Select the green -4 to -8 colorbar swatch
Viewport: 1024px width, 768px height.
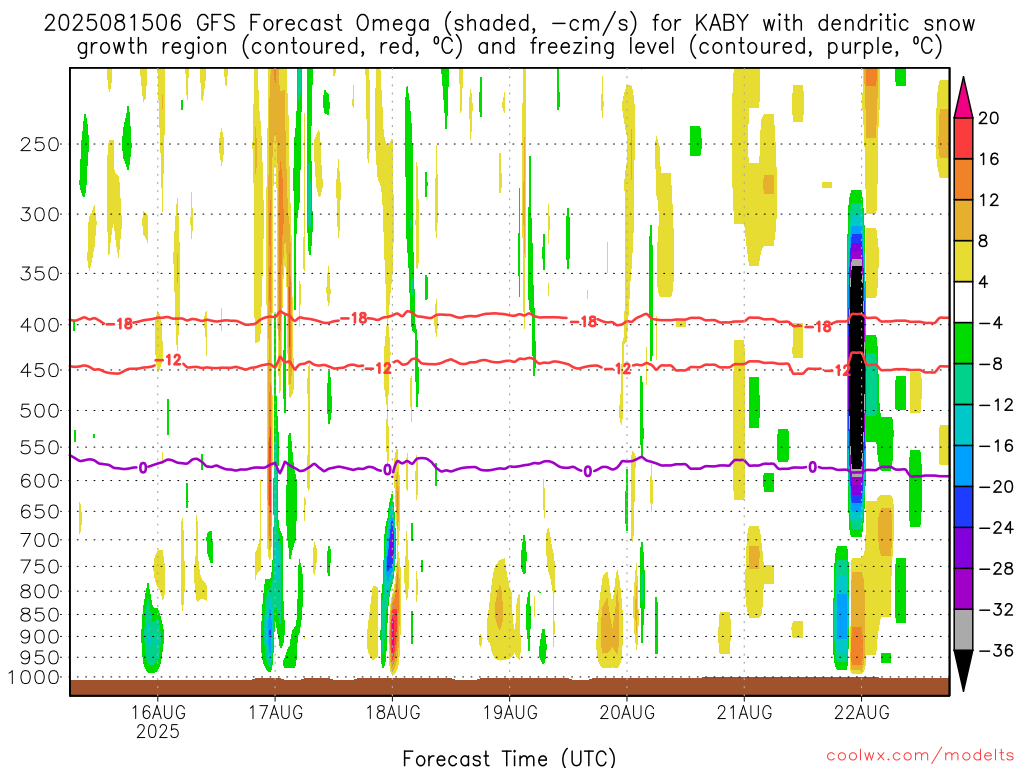click(963, 344)
